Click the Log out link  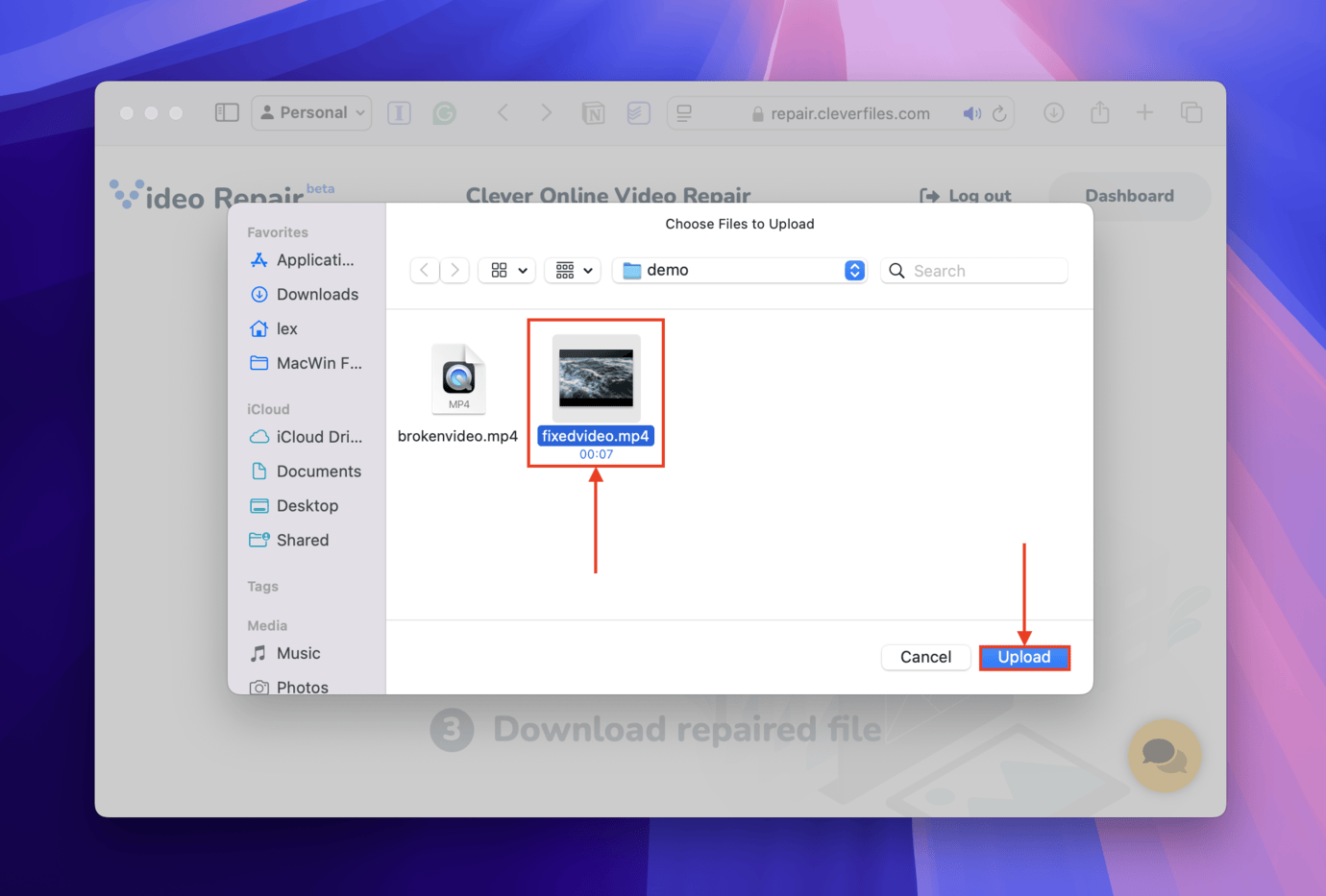[966, 195]
